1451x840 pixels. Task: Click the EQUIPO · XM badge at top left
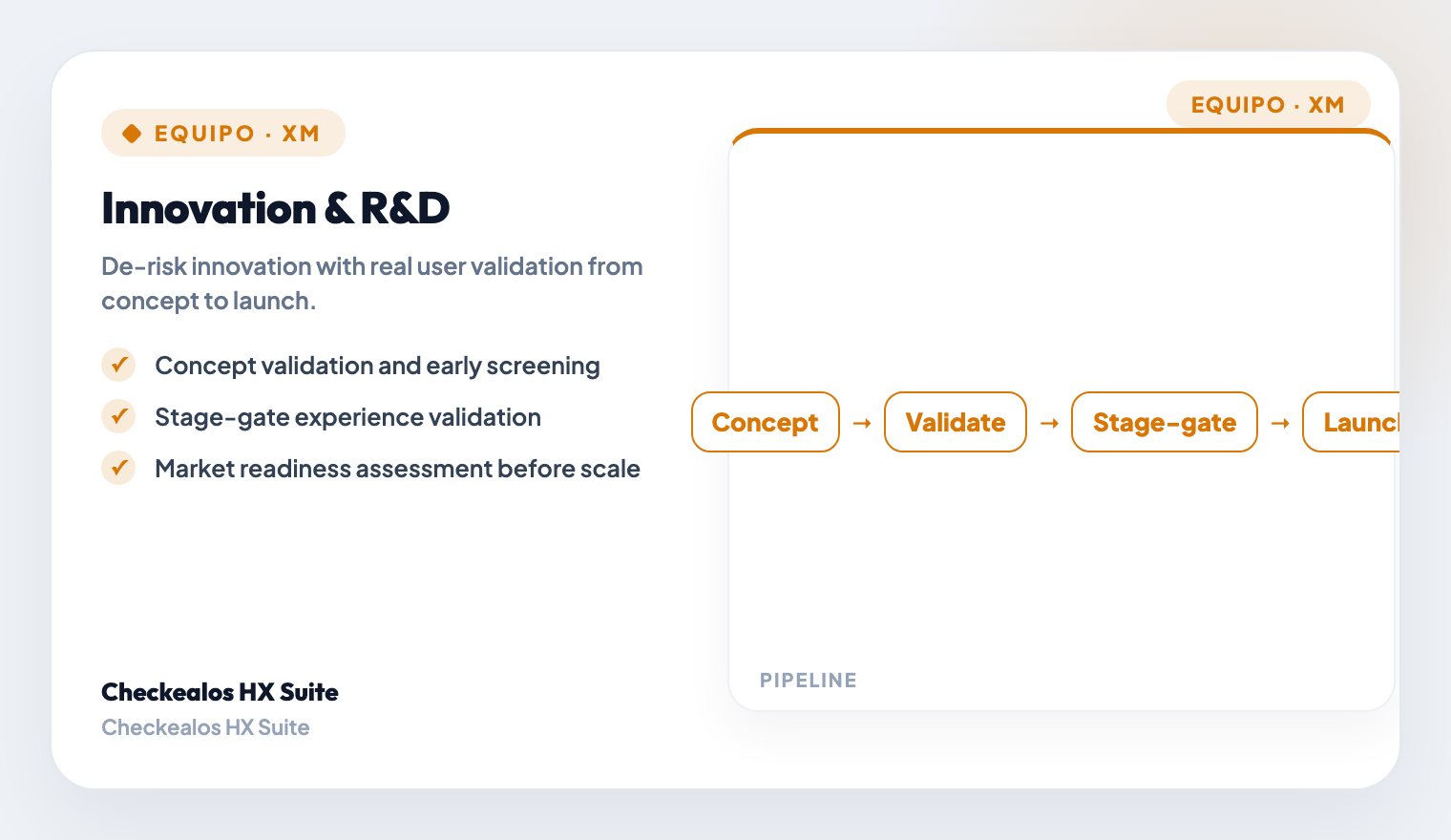pos(223,133)
